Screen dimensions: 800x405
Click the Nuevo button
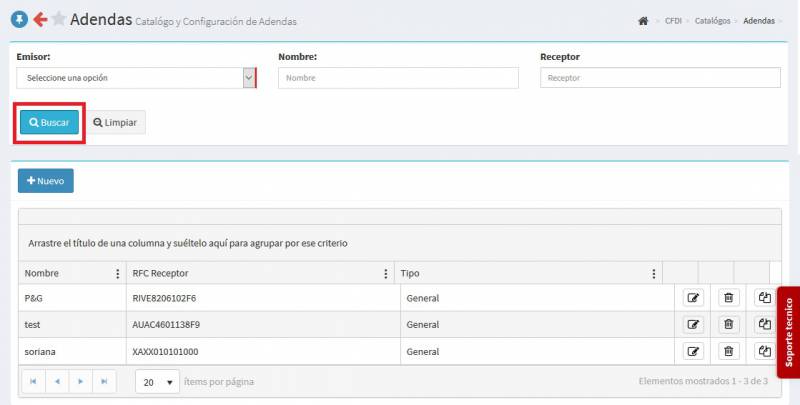point(46,181)
